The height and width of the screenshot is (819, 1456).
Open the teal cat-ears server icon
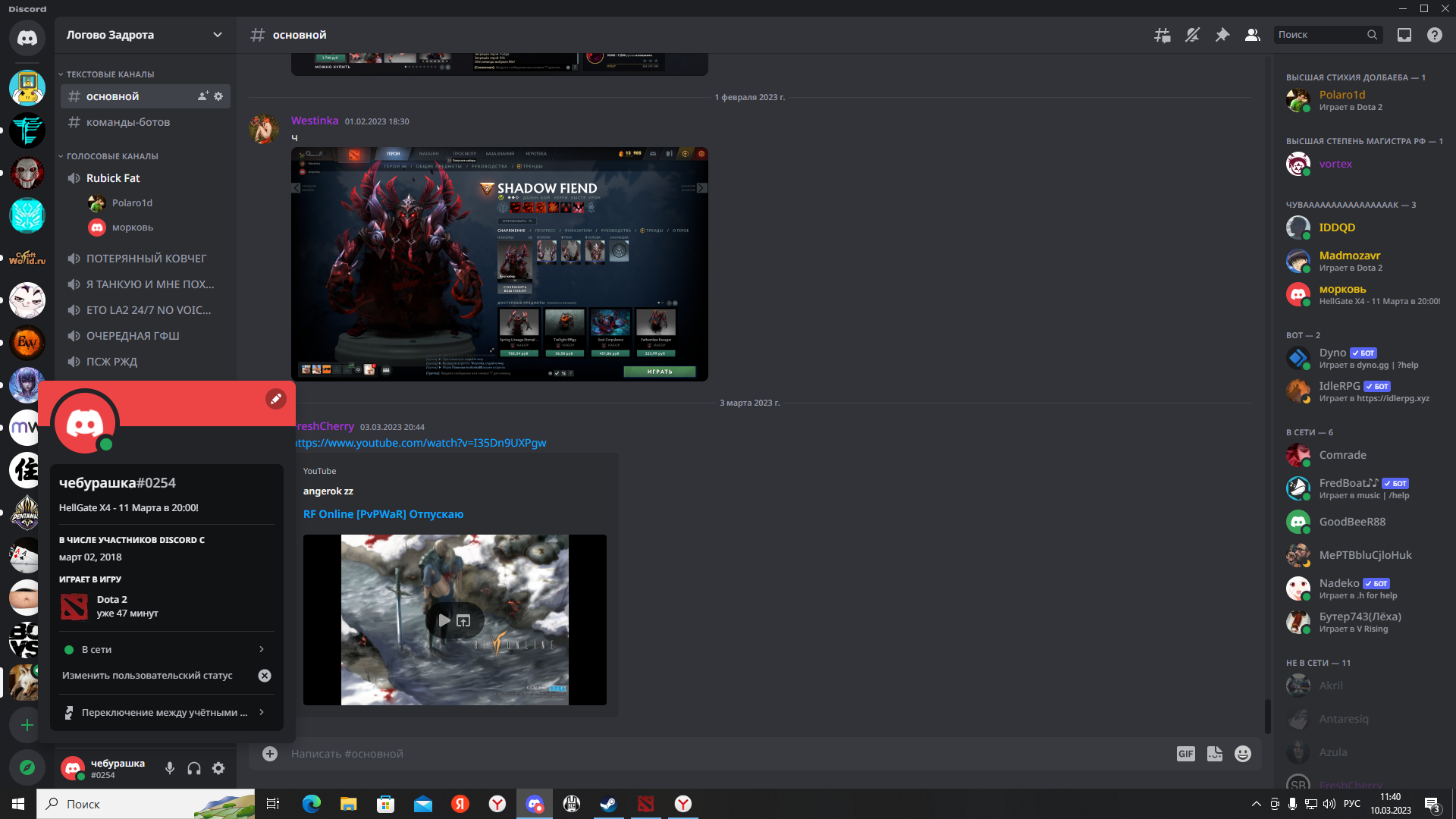pos(27,215)
